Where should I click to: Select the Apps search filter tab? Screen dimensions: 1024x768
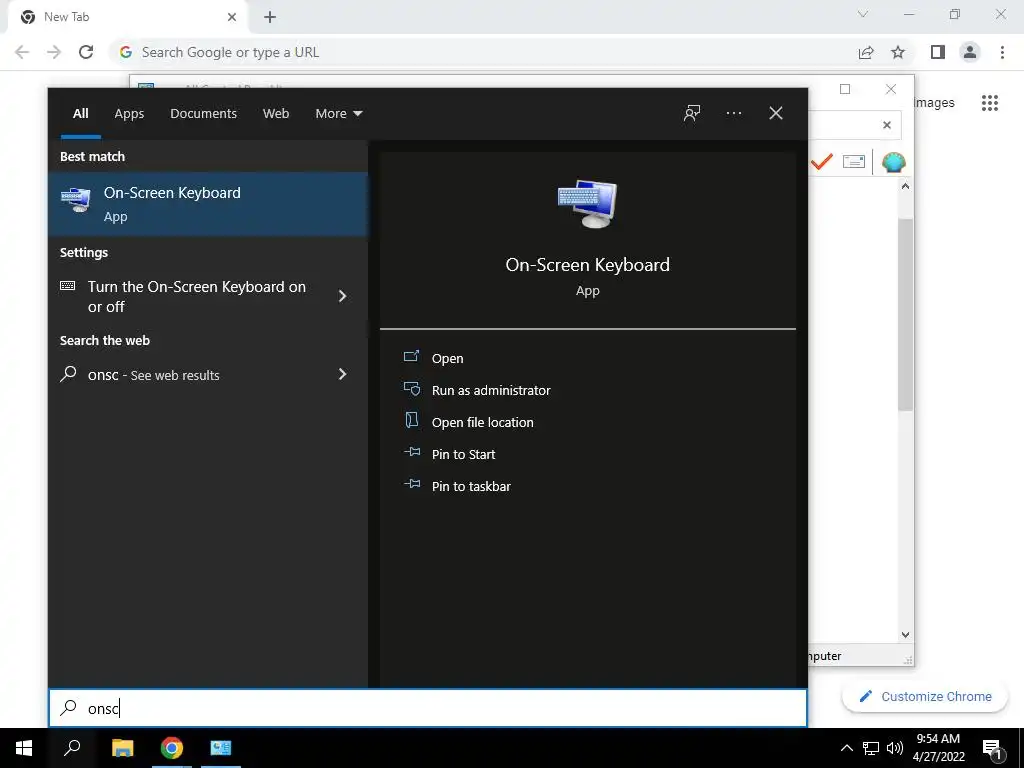(x=129, y=114)
